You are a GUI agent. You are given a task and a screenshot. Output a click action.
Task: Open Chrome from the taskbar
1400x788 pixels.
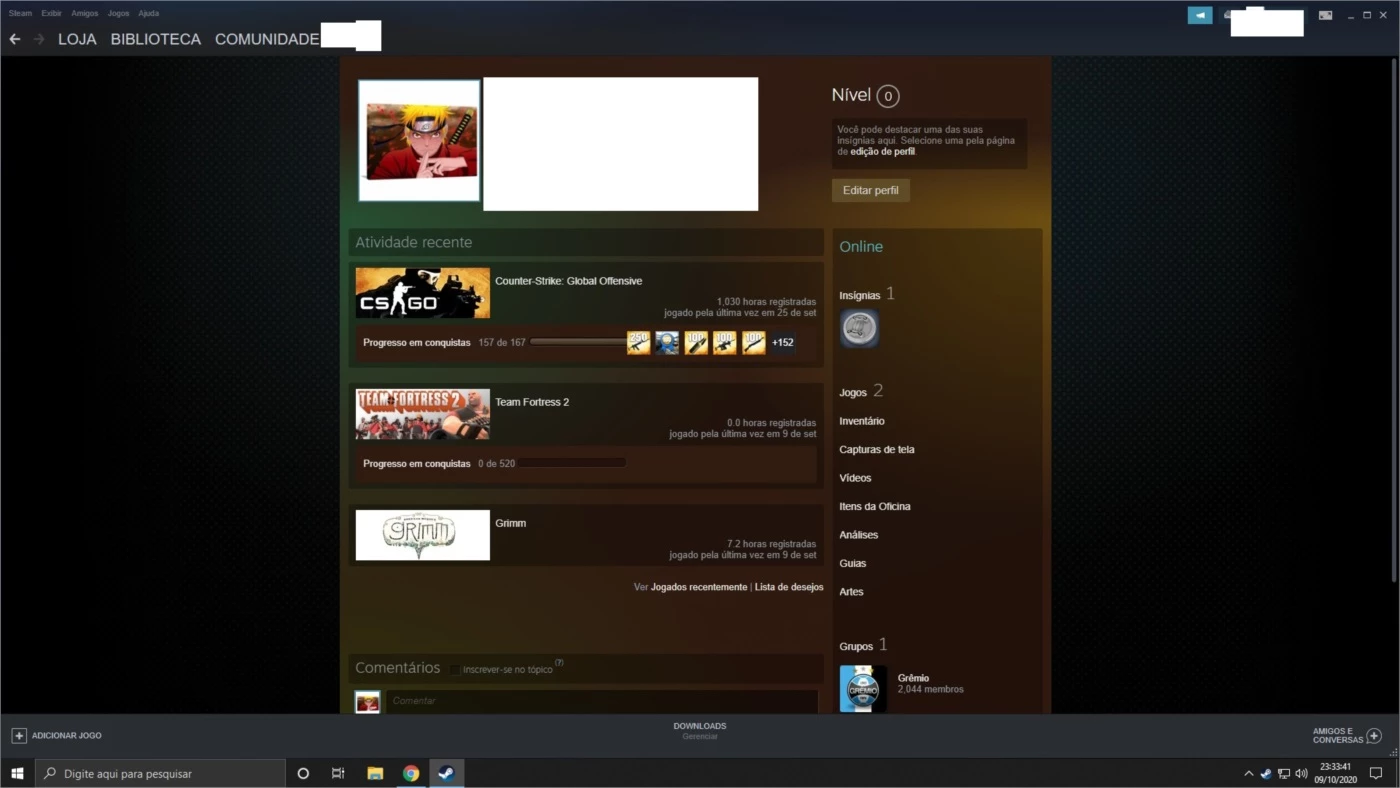tap(411, 773)
